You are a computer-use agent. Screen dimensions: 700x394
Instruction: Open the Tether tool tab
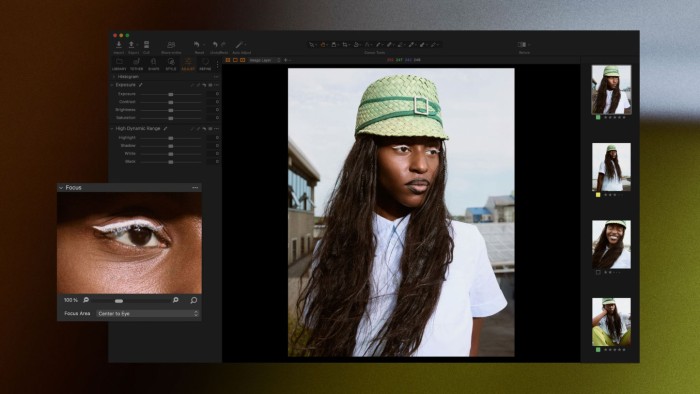[137, 64]
